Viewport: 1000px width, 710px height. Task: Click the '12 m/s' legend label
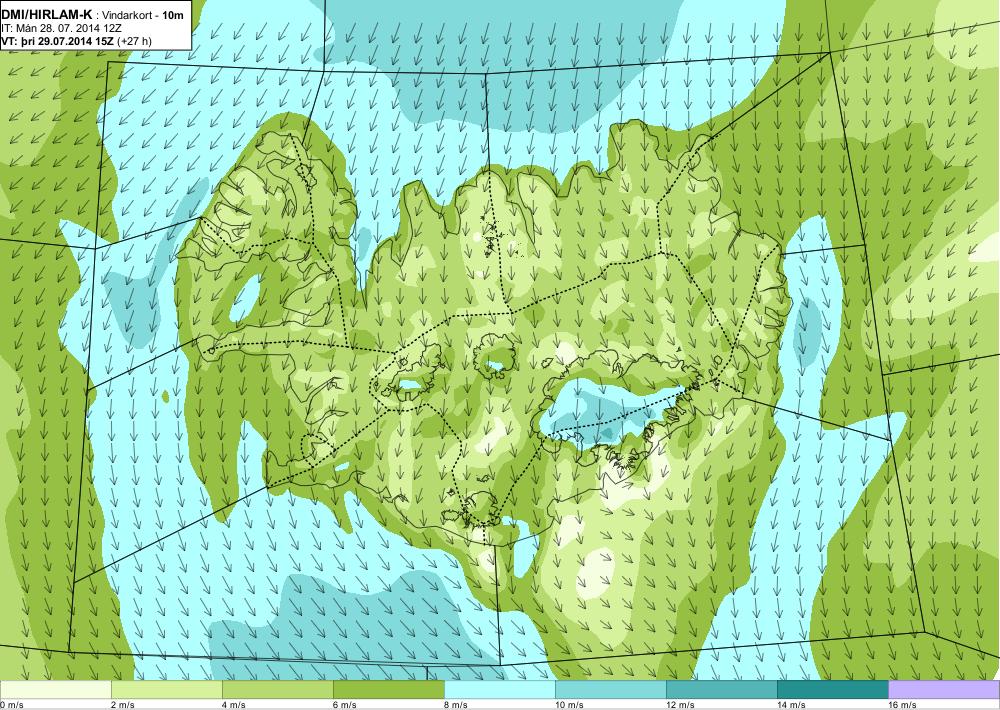click(680, 705)
